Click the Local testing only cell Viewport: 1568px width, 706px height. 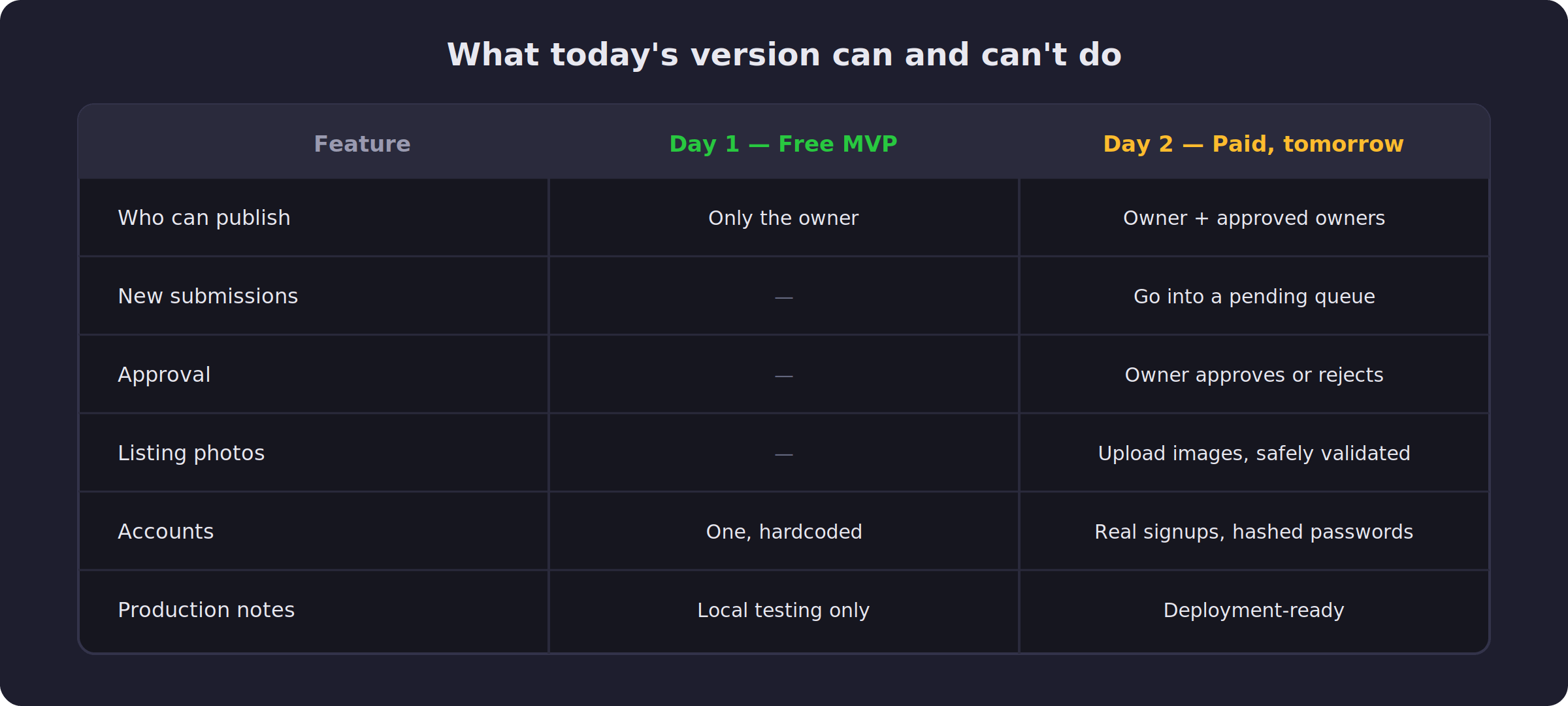[783, 610]
